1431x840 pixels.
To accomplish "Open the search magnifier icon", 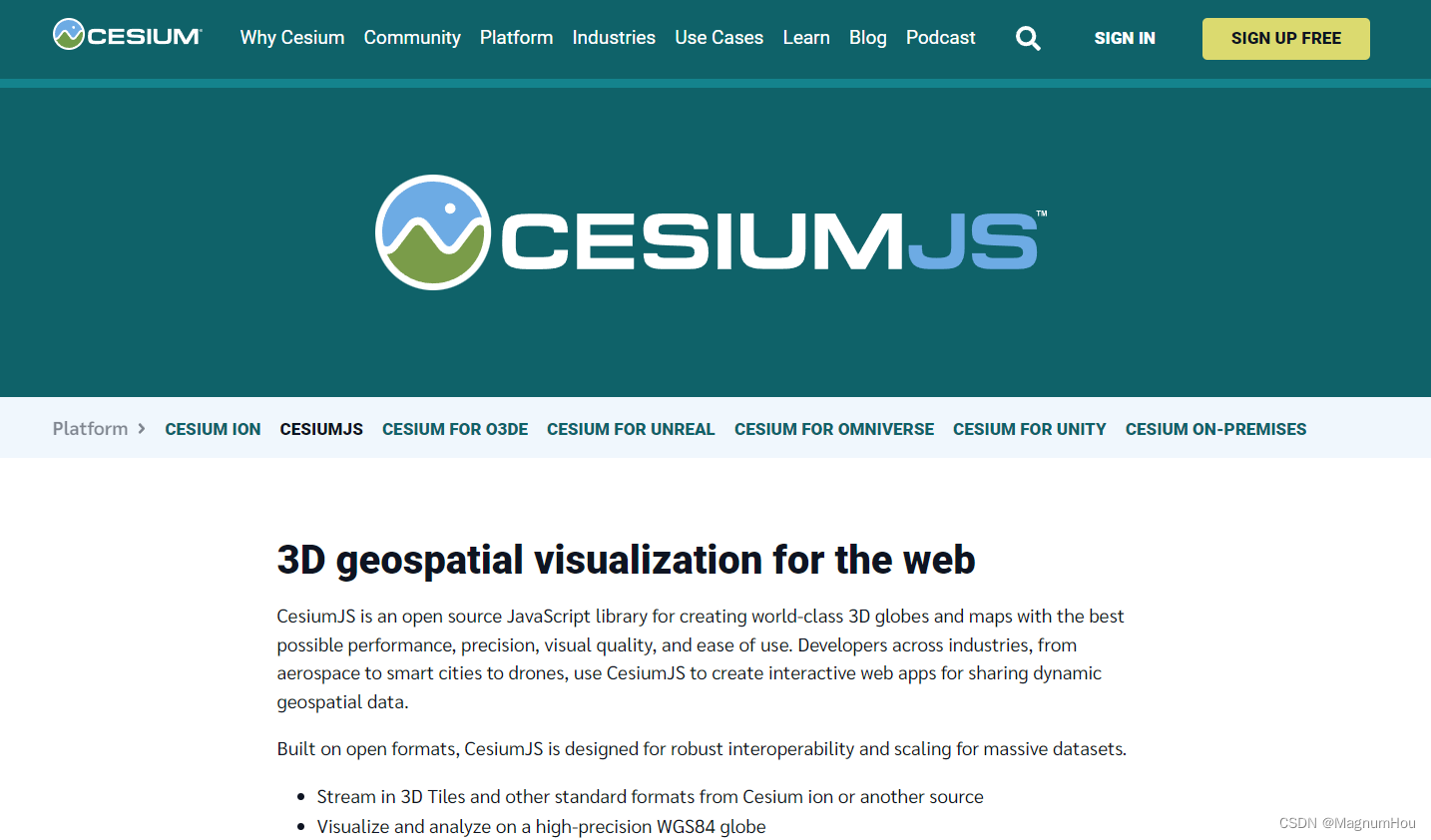I will [1028, 38].
